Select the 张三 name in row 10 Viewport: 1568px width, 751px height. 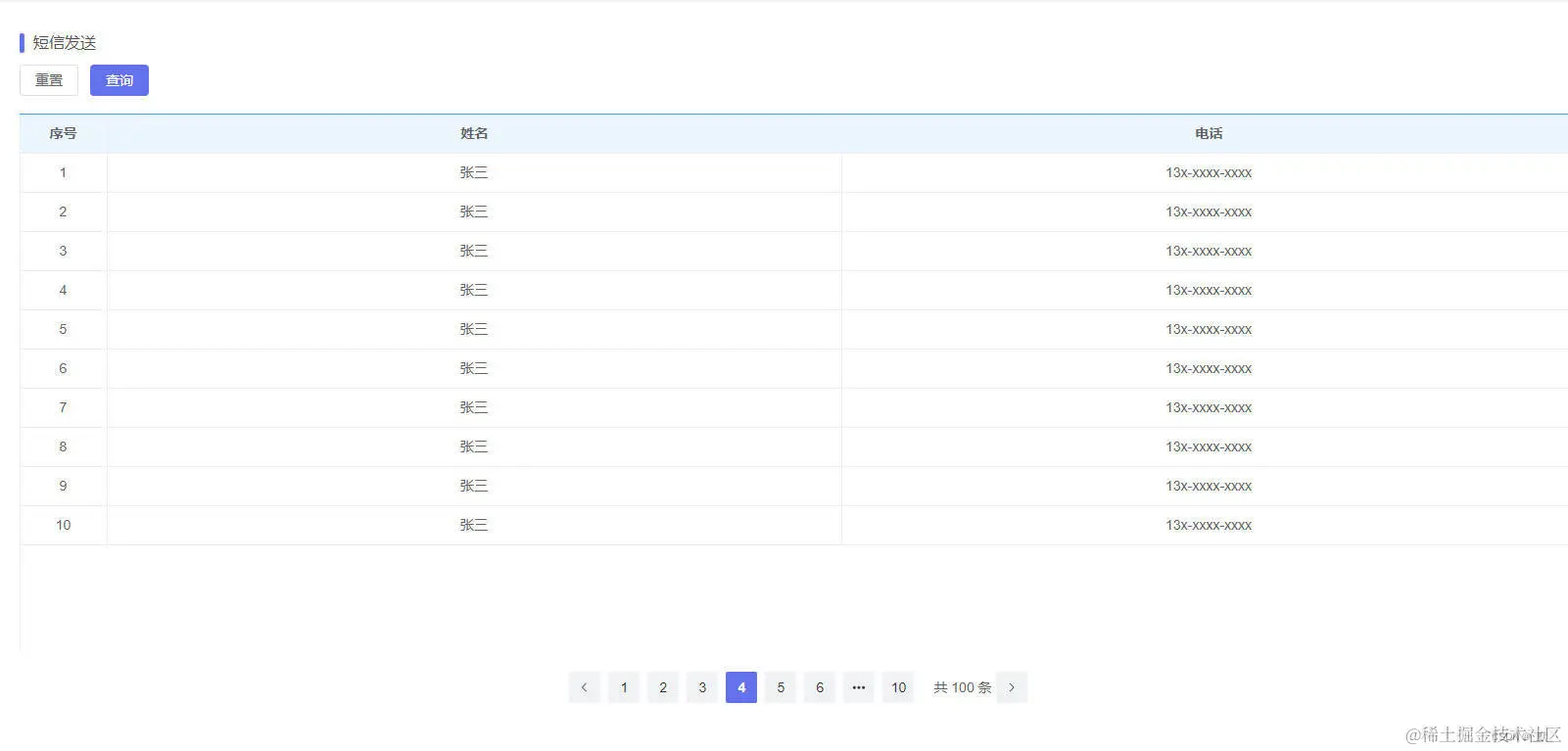coord(474,525)
